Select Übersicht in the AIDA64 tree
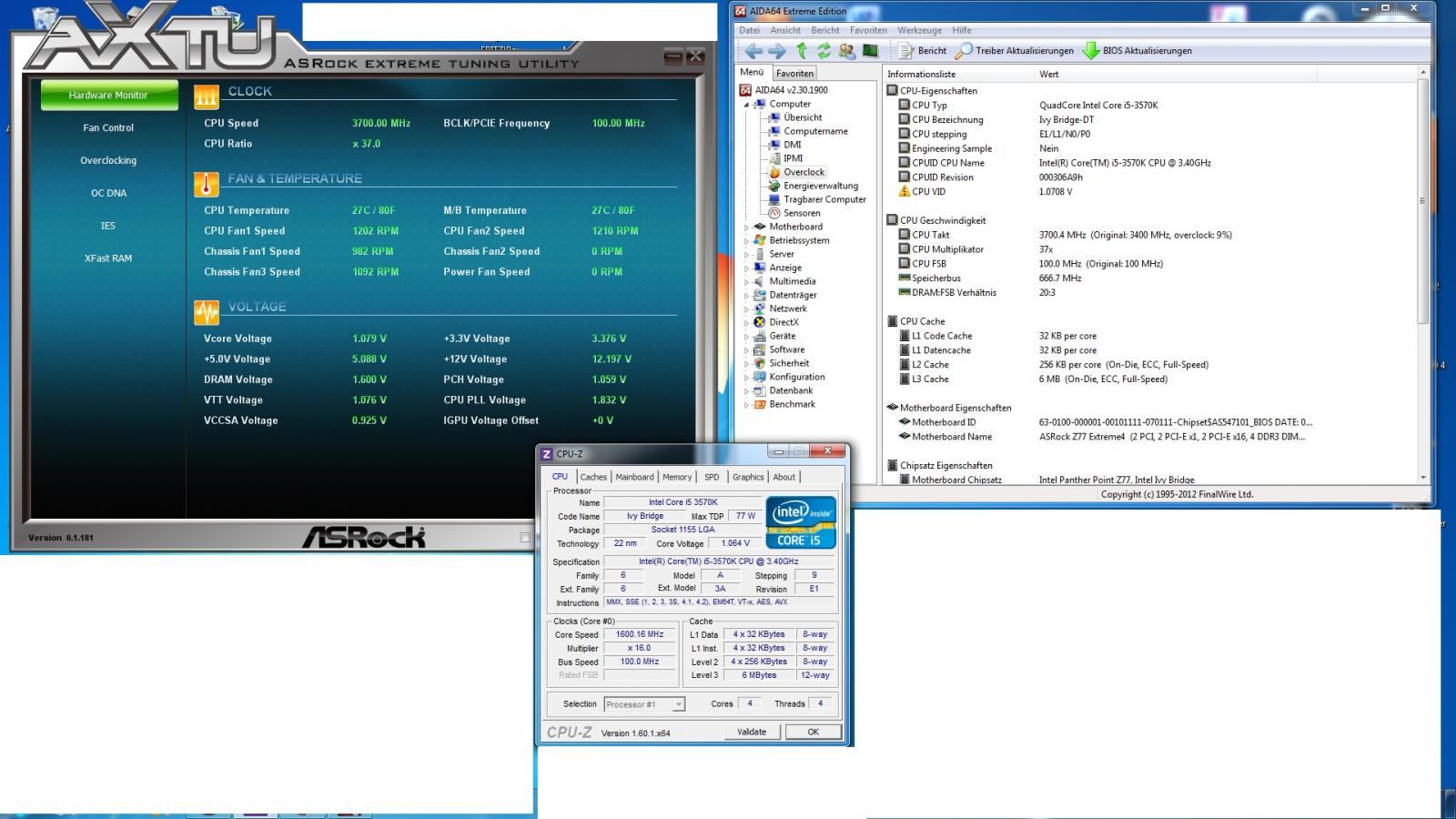This screenshot has height=819, width=1456. pyautogui.click(x=795, y=117)
